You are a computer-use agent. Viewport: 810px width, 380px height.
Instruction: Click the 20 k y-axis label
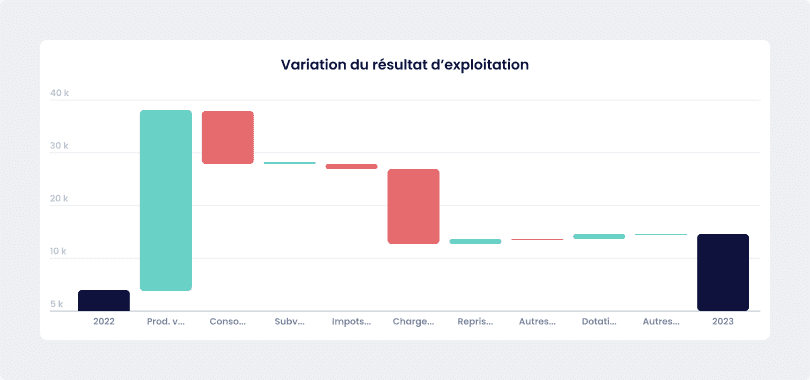click(x=59, y=199)
